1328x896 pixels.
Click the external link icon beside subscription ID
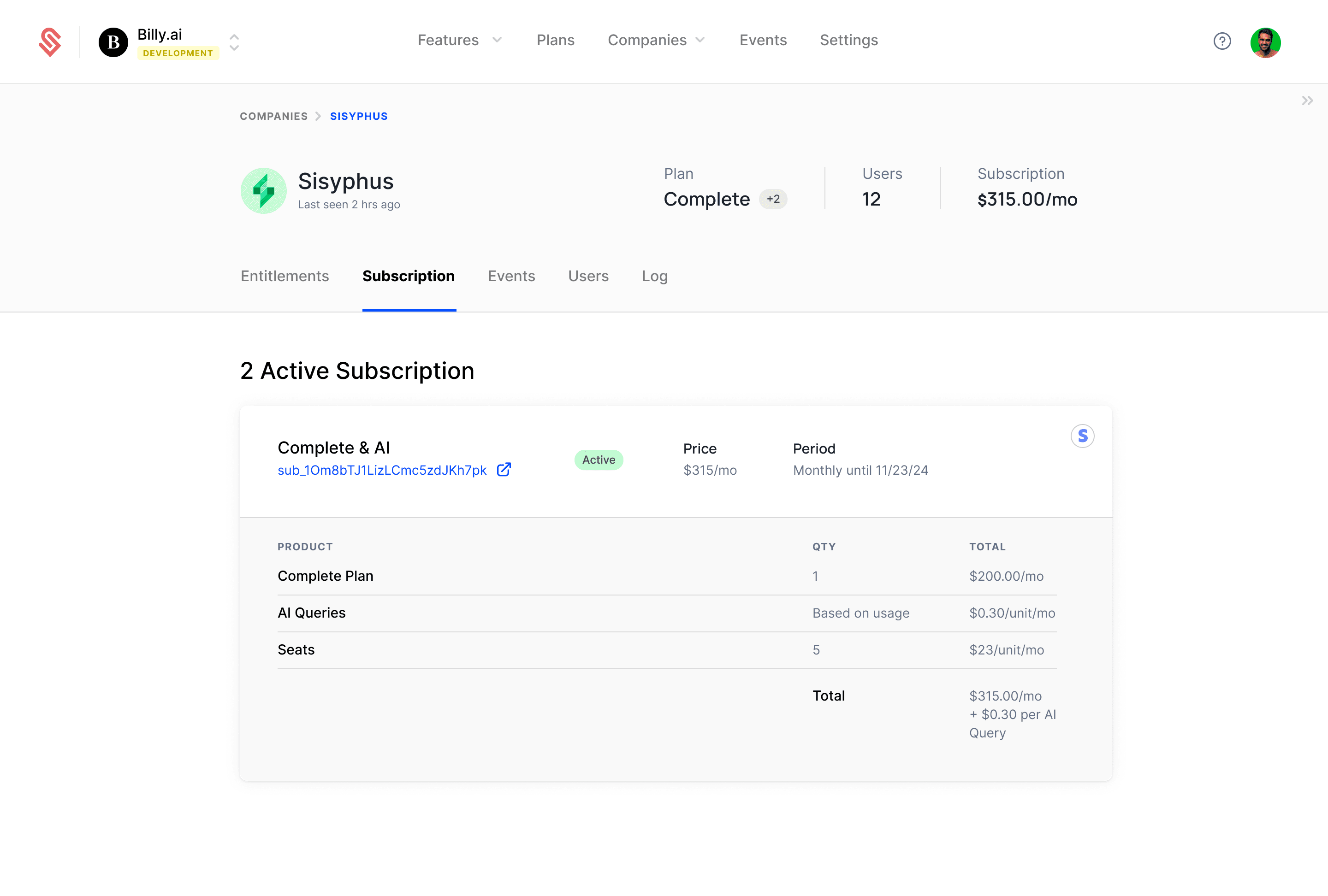pos(504,469)
